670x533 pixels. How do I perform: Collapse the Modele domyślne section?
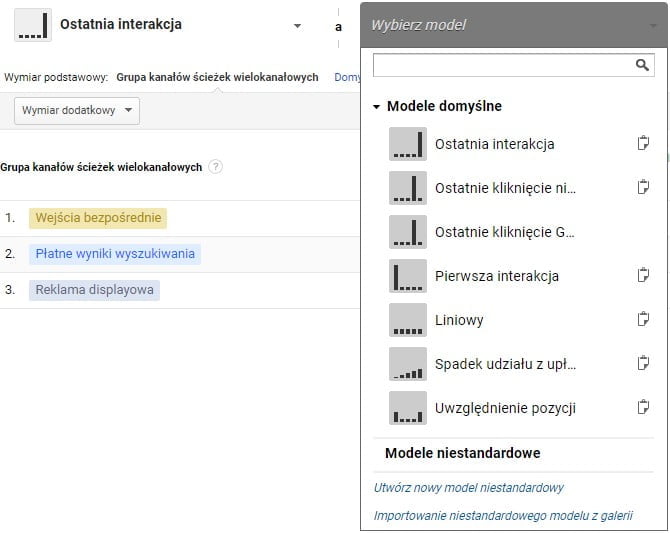[x=377, y=106]
